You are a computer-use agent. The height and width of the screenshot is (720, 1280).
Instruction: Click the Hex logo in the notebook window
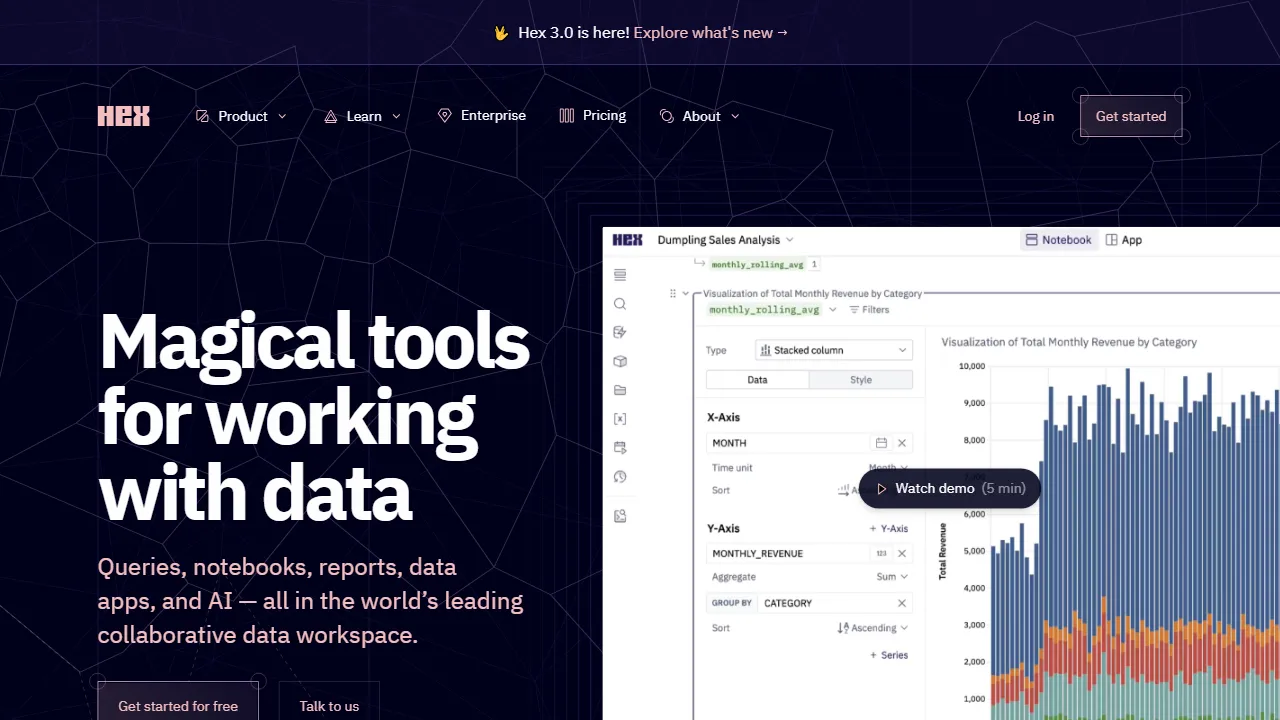(x=628, y=240)
